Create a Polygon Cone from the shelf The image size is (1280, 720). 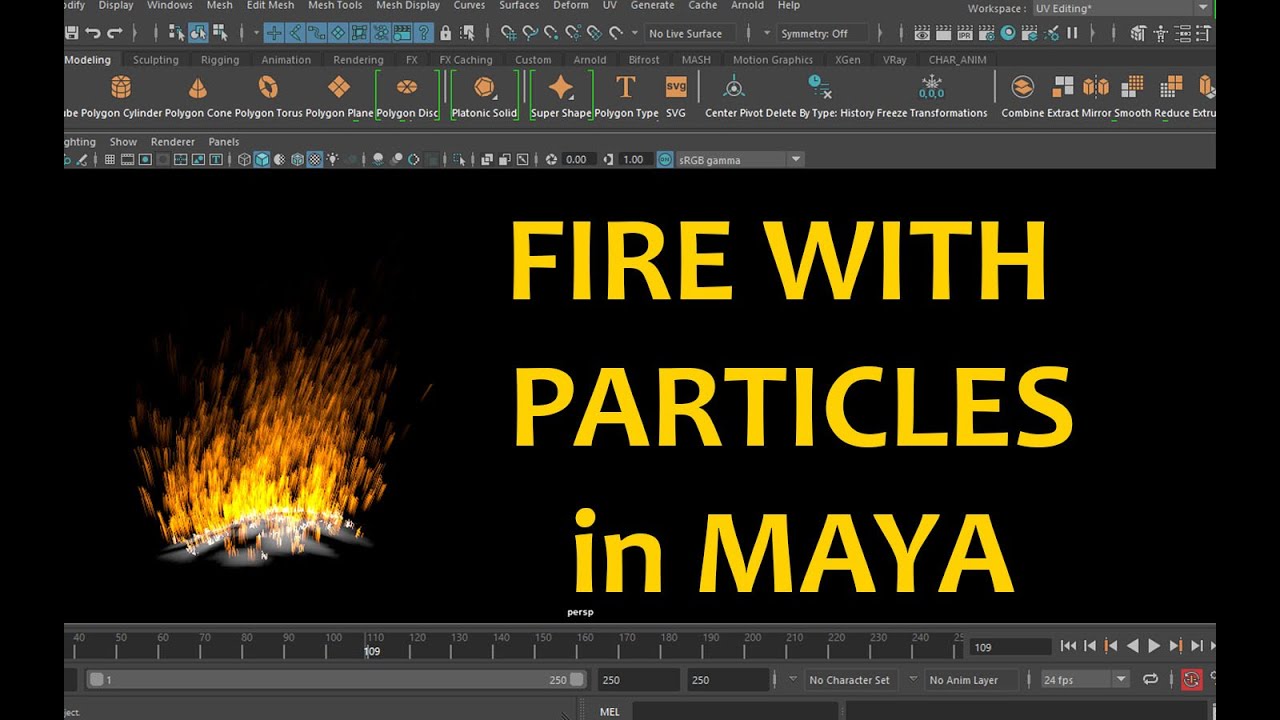coord(199,87)
